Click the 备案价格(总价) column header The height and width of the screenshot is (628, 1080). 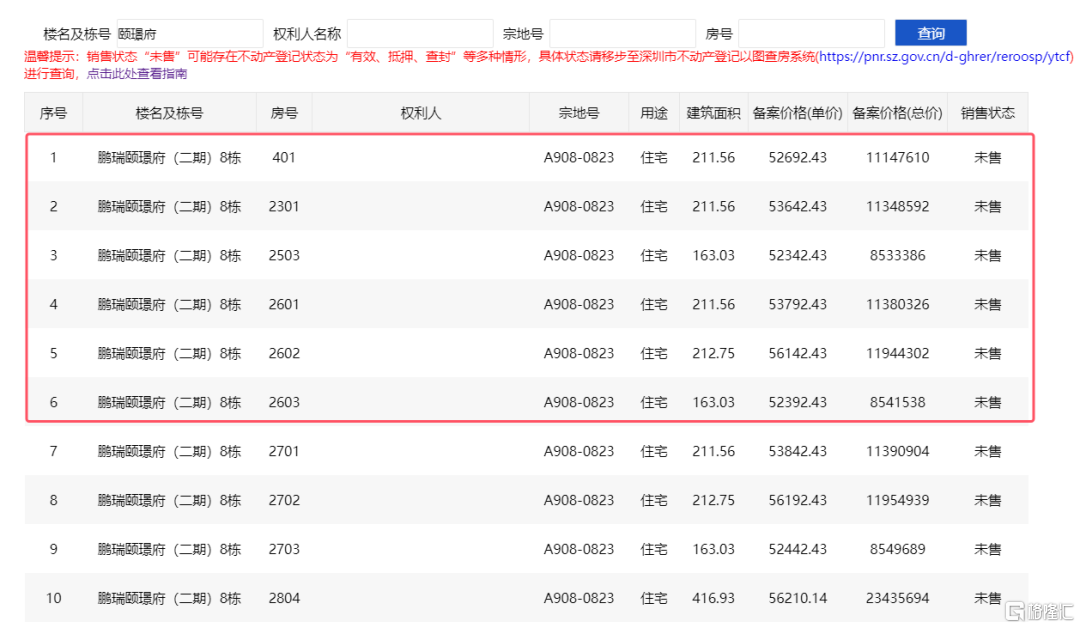pos(897,113)
